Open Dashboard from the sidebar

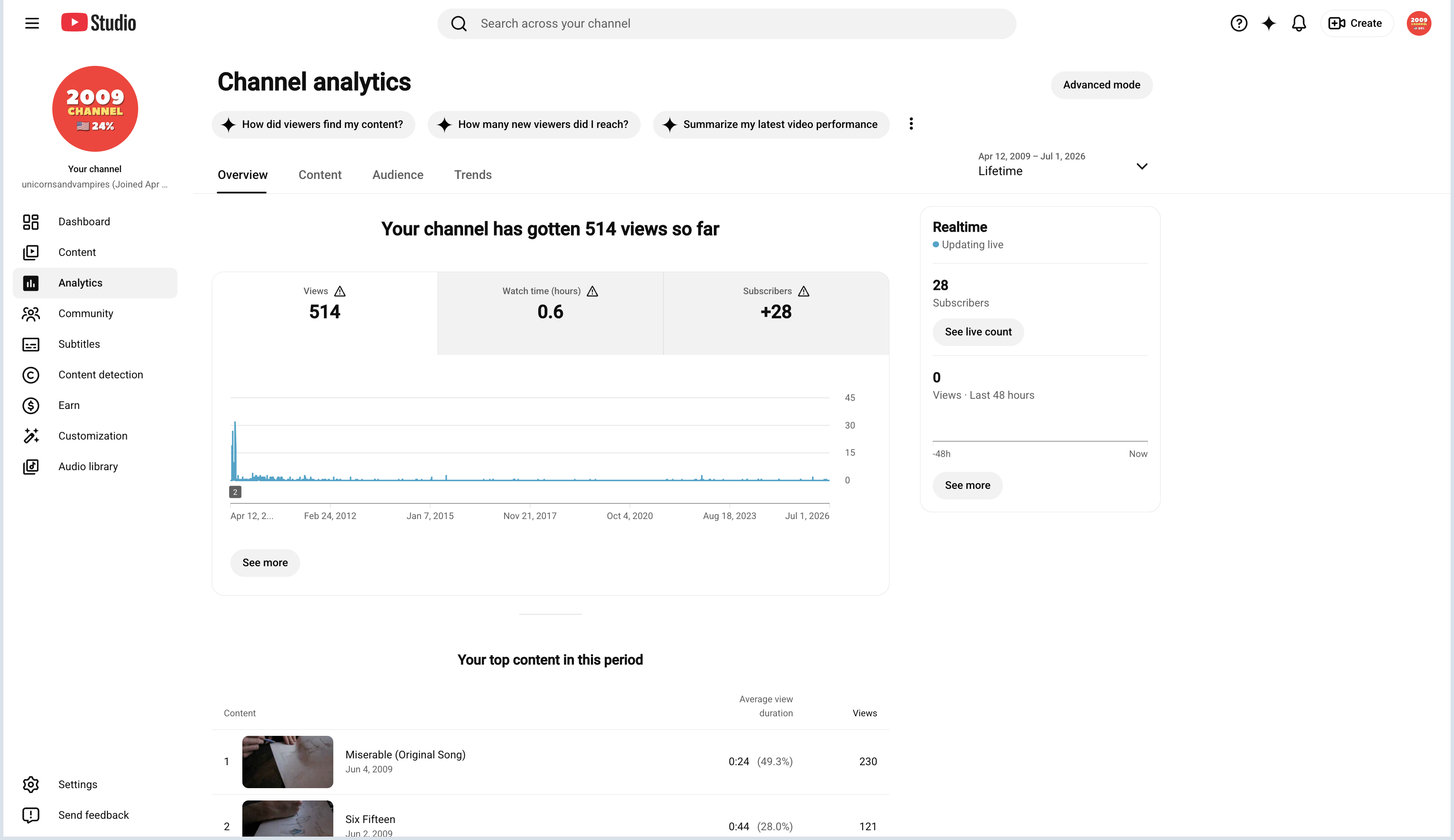(95, 221)
